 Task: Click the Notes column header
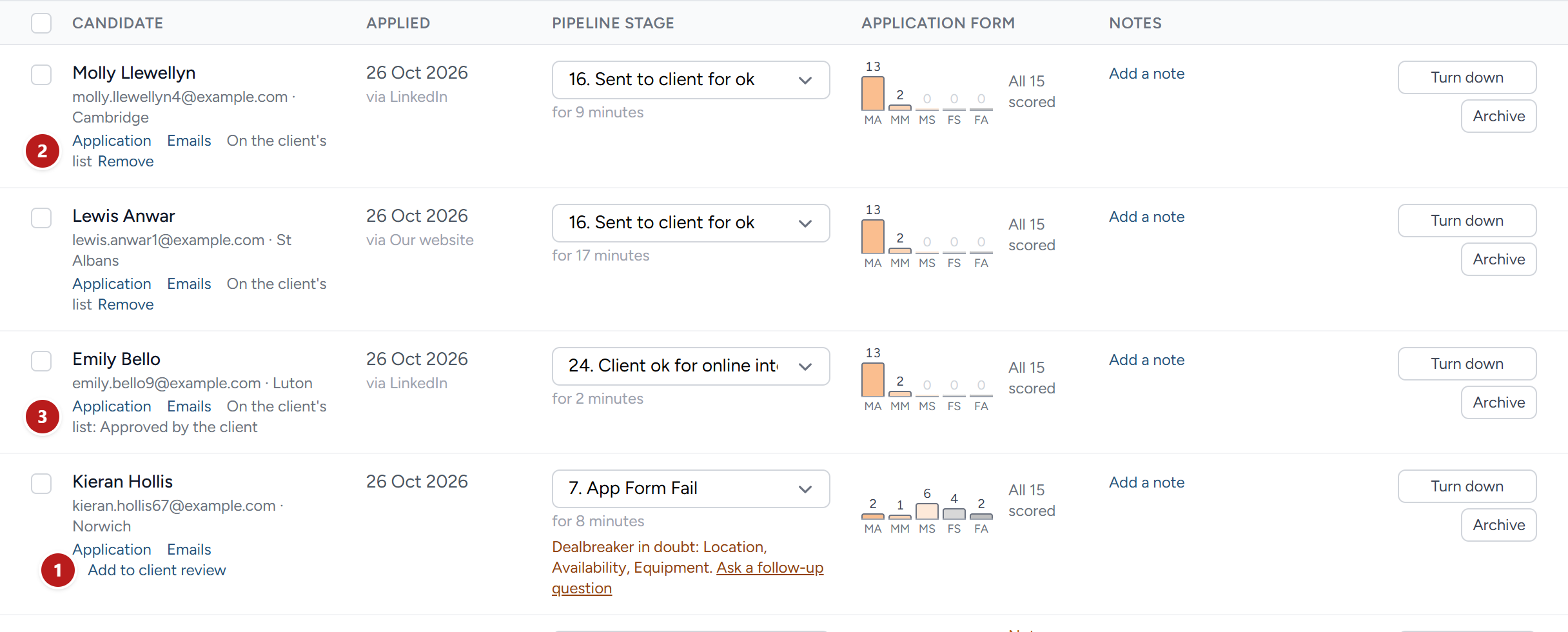tap(1135, 23)
